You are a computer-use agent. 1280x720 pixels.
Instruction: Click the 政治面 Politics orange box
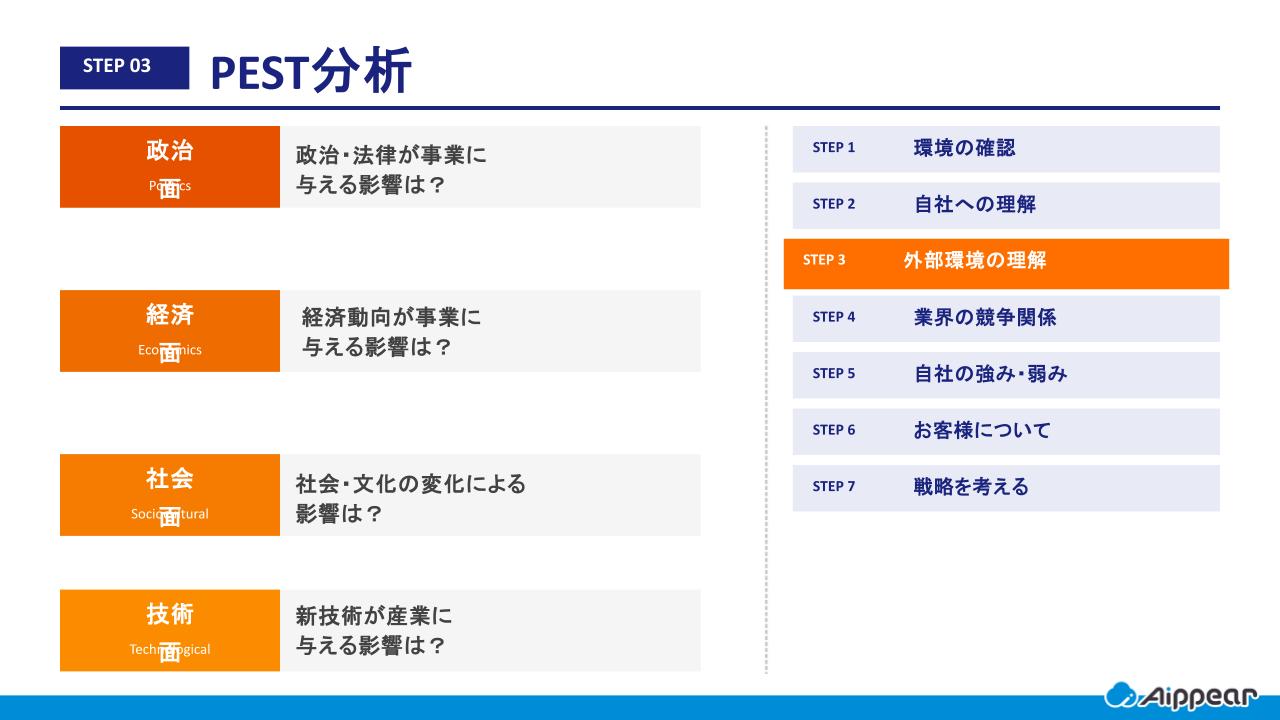[x=170, y=167]
